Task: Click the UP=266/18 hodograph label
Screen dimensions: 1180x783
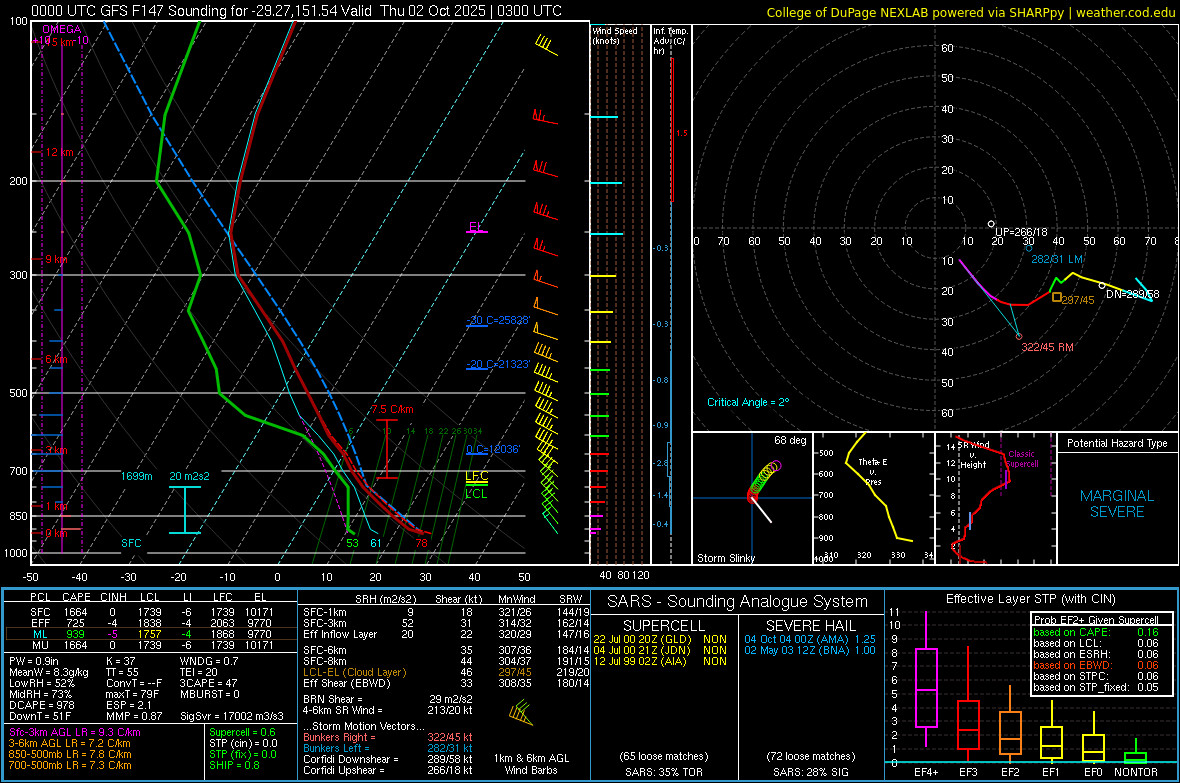Action: pos(1021,232)
